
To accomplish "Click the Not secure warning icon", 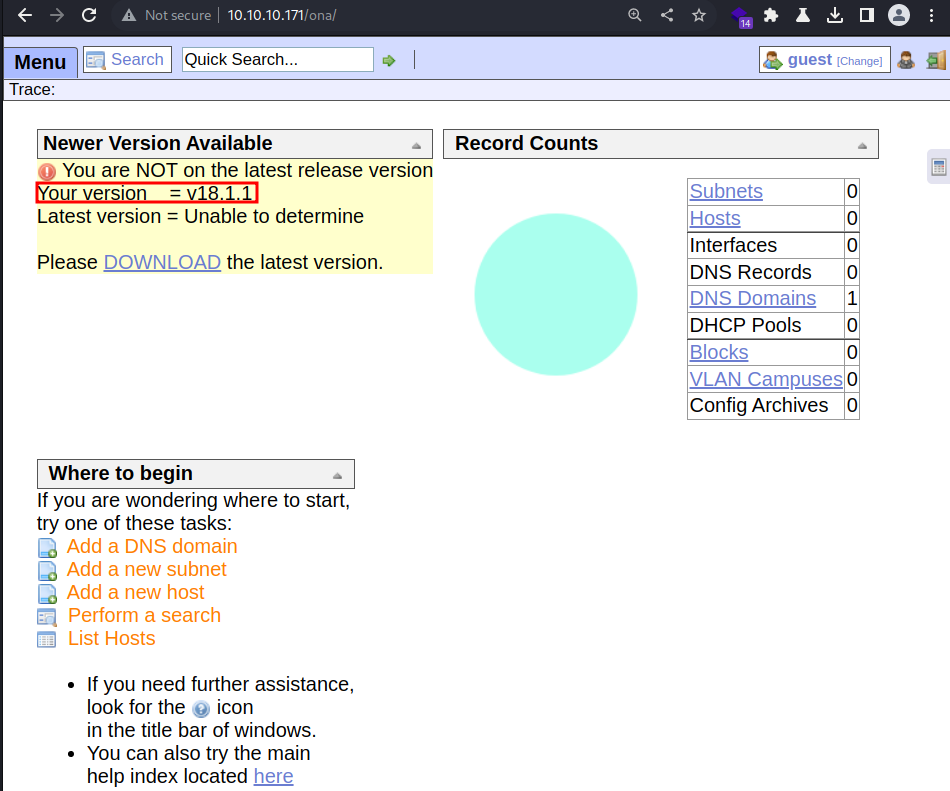I will tap(128, 15).
